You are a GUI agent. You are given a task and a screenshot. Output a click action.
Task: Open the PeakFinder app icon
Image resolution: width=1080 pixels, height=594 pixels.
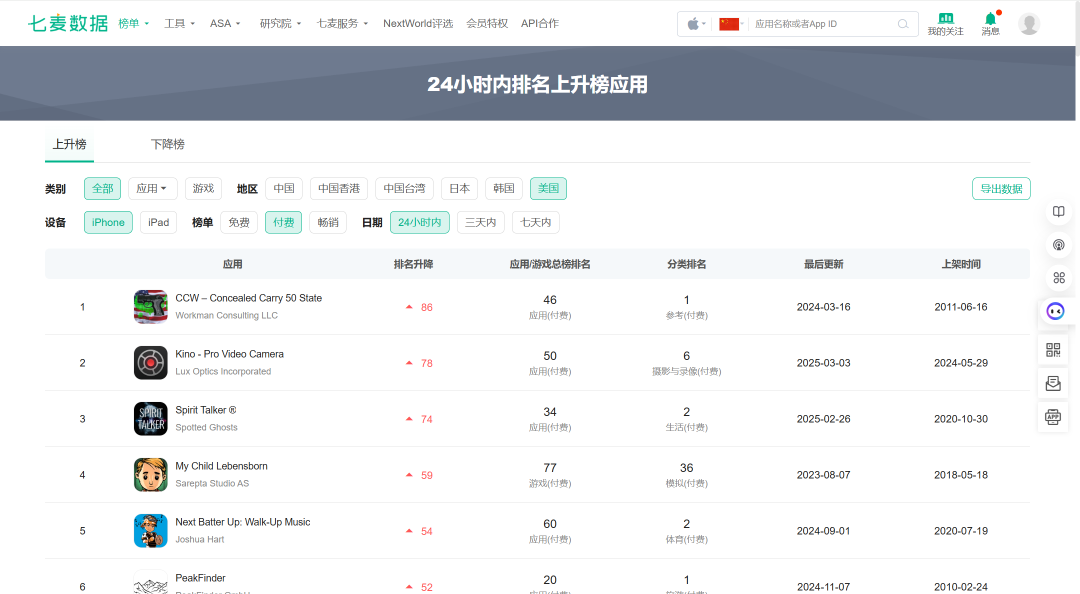(x=151, y=582)
